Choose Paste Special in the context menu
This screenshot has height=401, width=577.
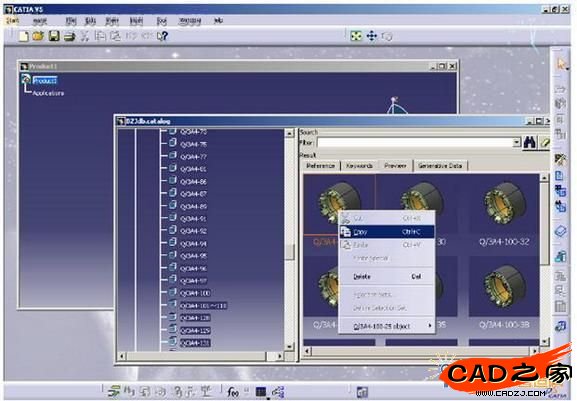click(x=386, y=258)
